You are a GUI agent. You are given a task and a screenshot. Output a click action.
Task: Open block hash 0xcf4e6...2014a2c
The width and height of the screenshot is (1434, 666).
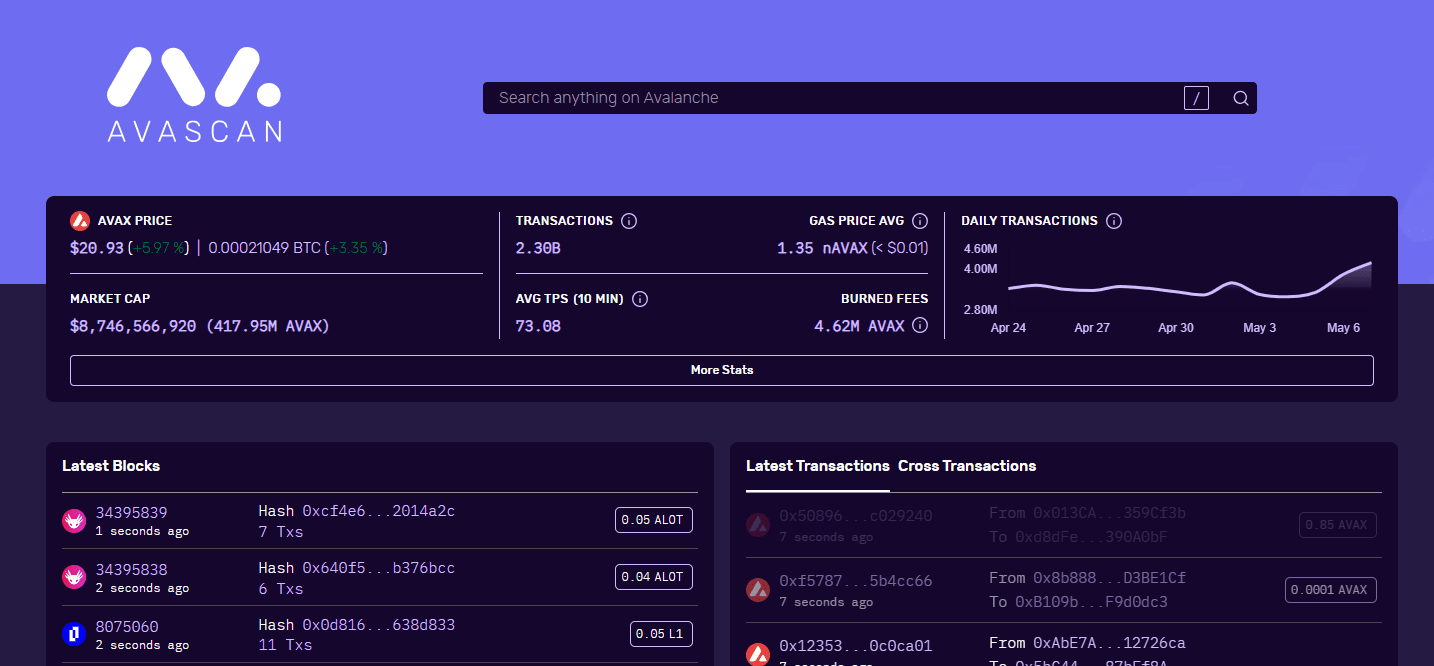pos(379,511)
